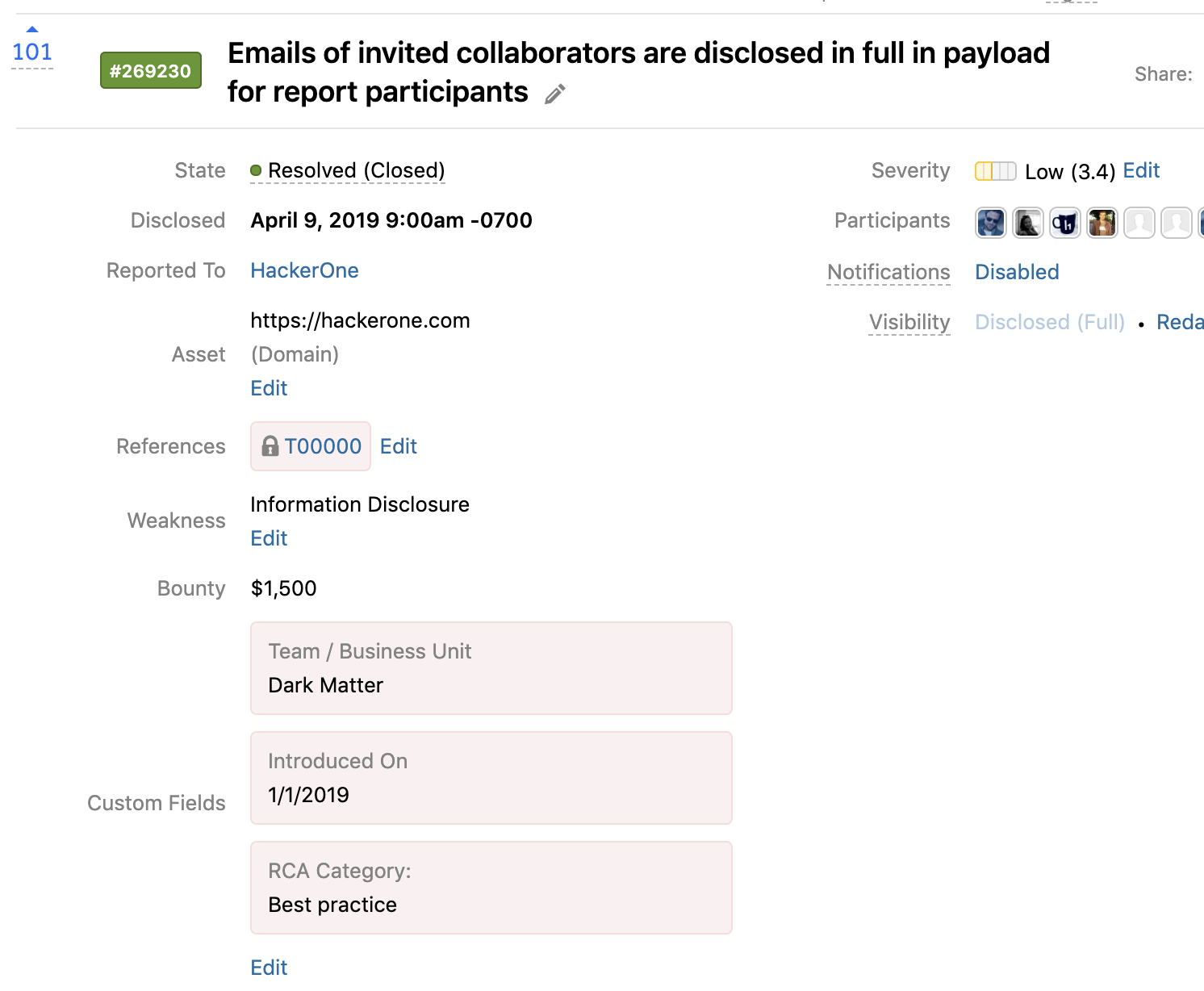Open the HackerOne mug participant avatar

(x=1065, y=222)
